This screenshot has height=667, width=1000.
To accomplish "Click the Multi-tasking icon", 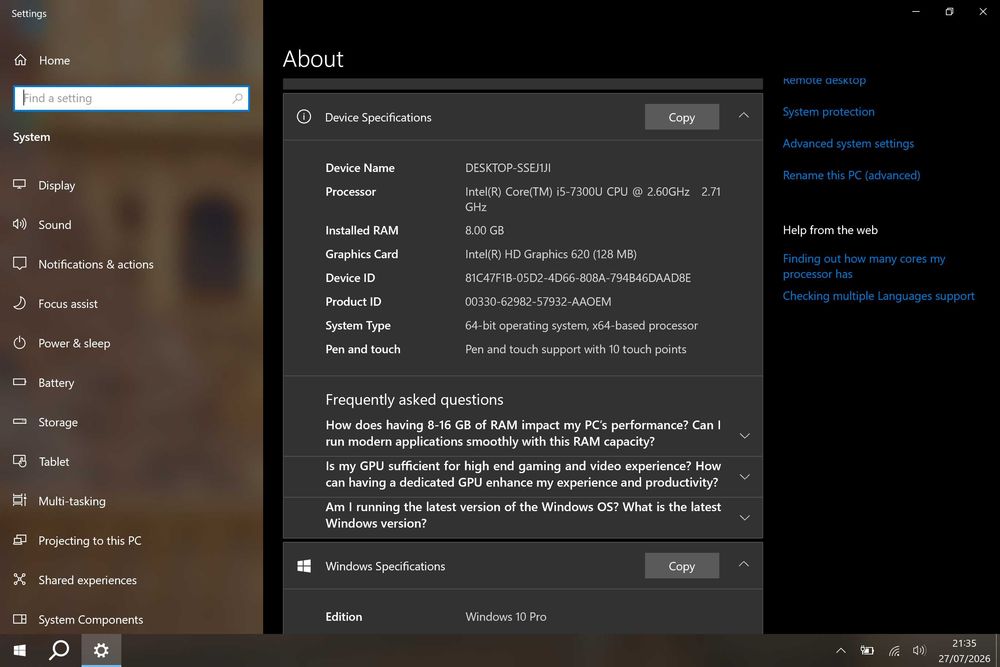I will [20, 500].
